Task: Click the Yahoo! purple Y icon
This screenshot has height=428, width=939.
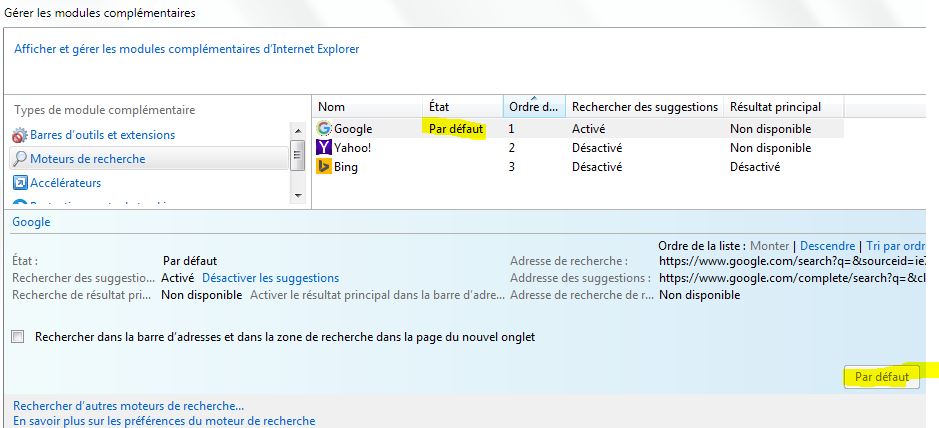Action: pyautogui.click(x=324, y=147)
